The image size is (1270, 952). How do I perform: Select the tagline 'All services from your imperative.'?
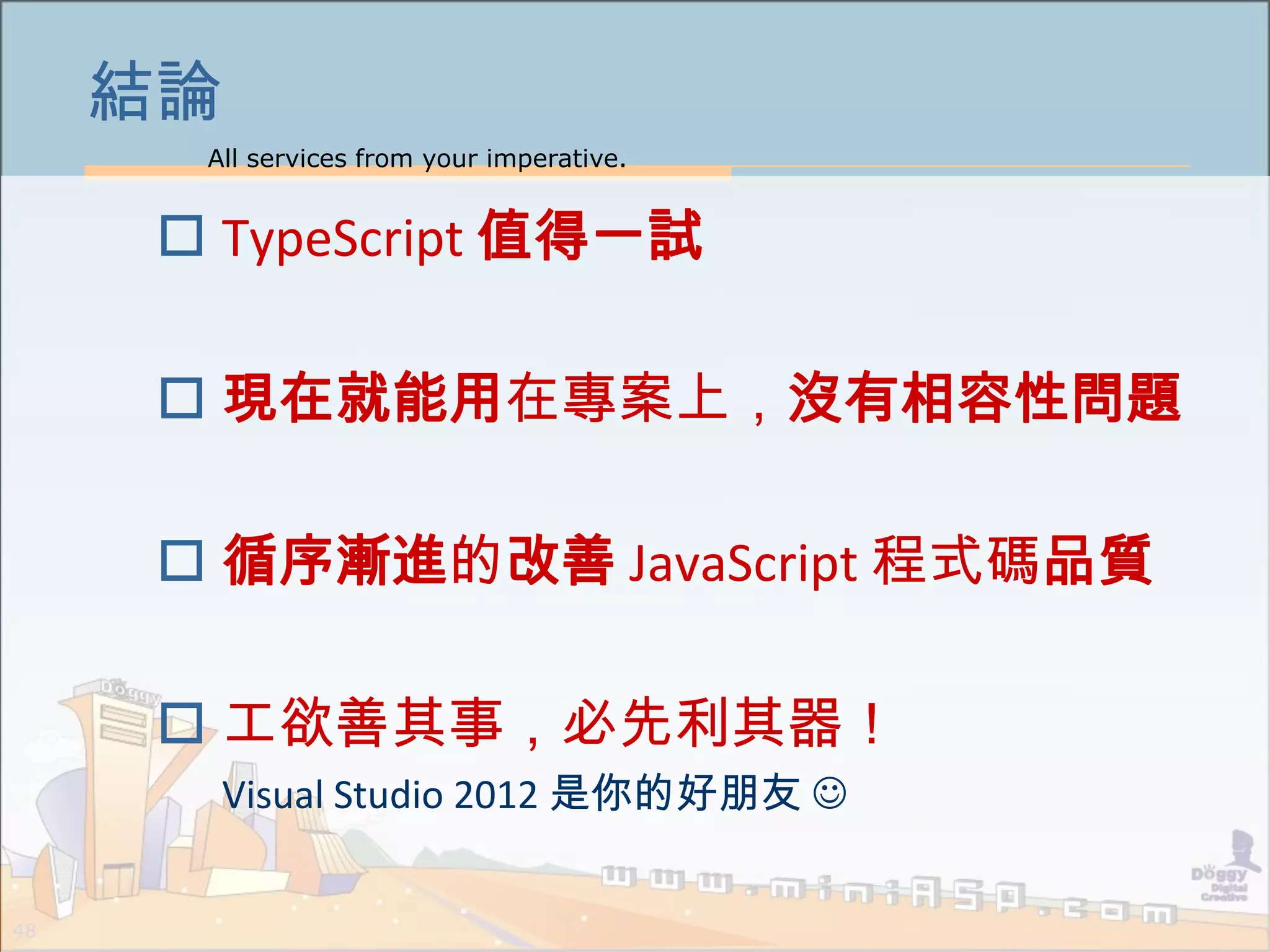[417, 159]
